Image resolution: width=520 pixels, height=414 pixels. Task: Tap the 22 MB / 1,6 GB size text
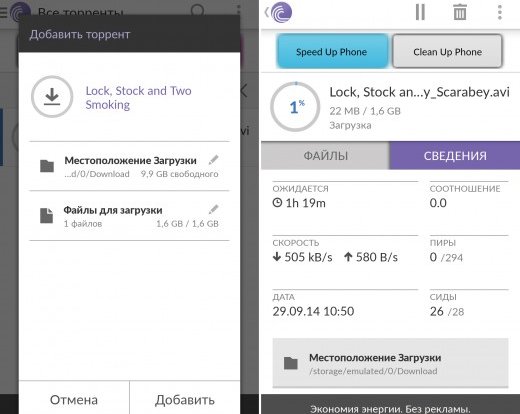[x=365, y=111]
